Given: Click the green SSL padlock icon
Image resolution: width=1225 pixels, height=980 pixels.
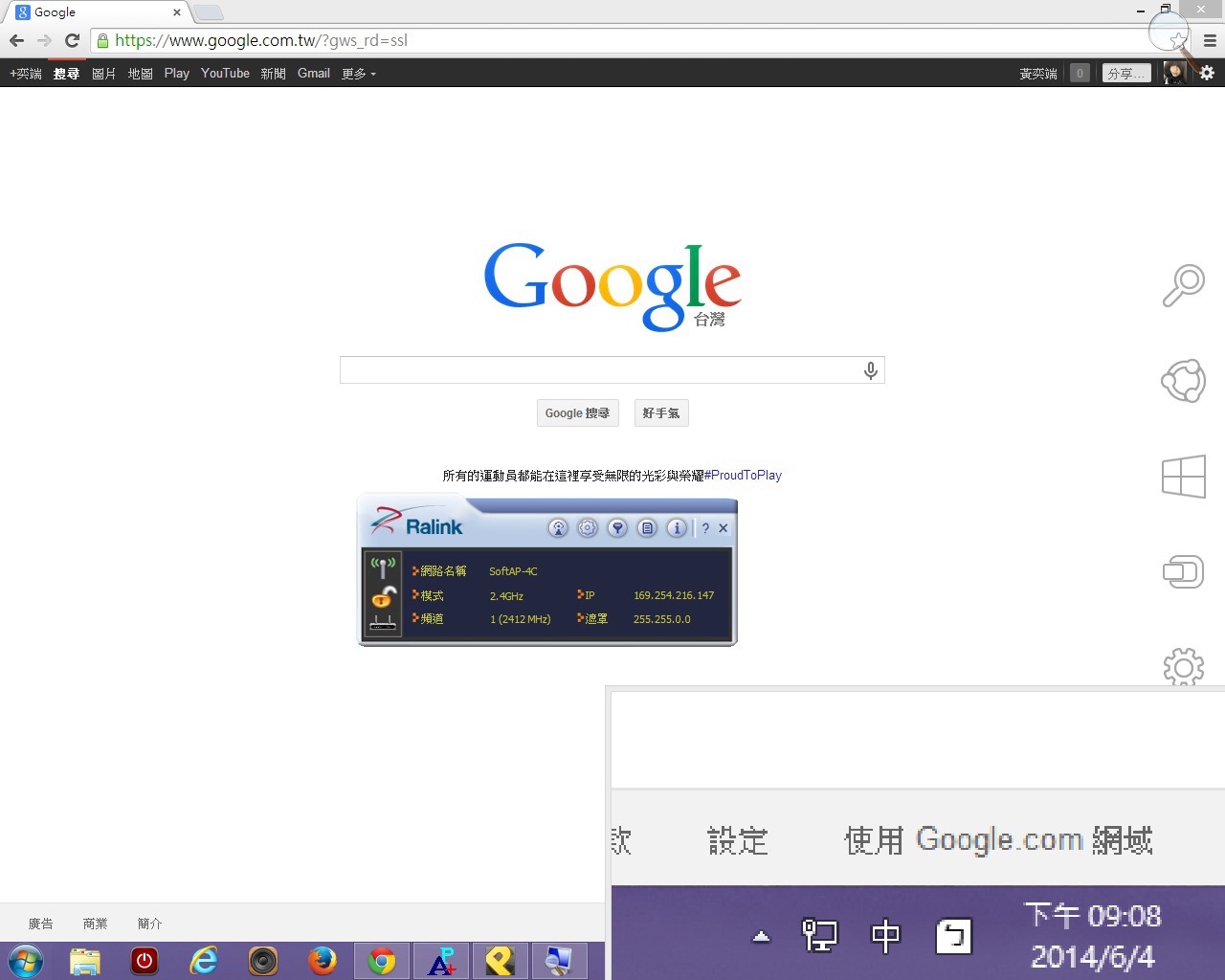Looking at the screenshot, I should coord(102,40).
